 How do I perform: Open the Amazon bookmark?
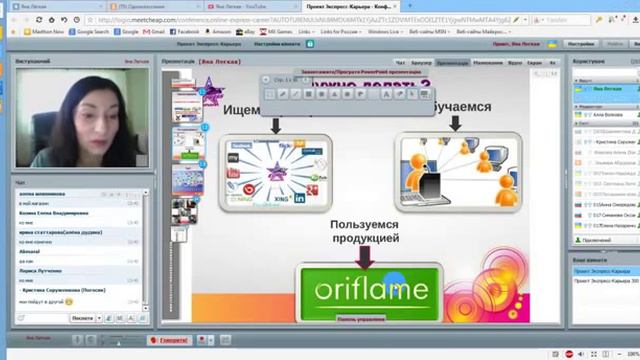[218, 31]
